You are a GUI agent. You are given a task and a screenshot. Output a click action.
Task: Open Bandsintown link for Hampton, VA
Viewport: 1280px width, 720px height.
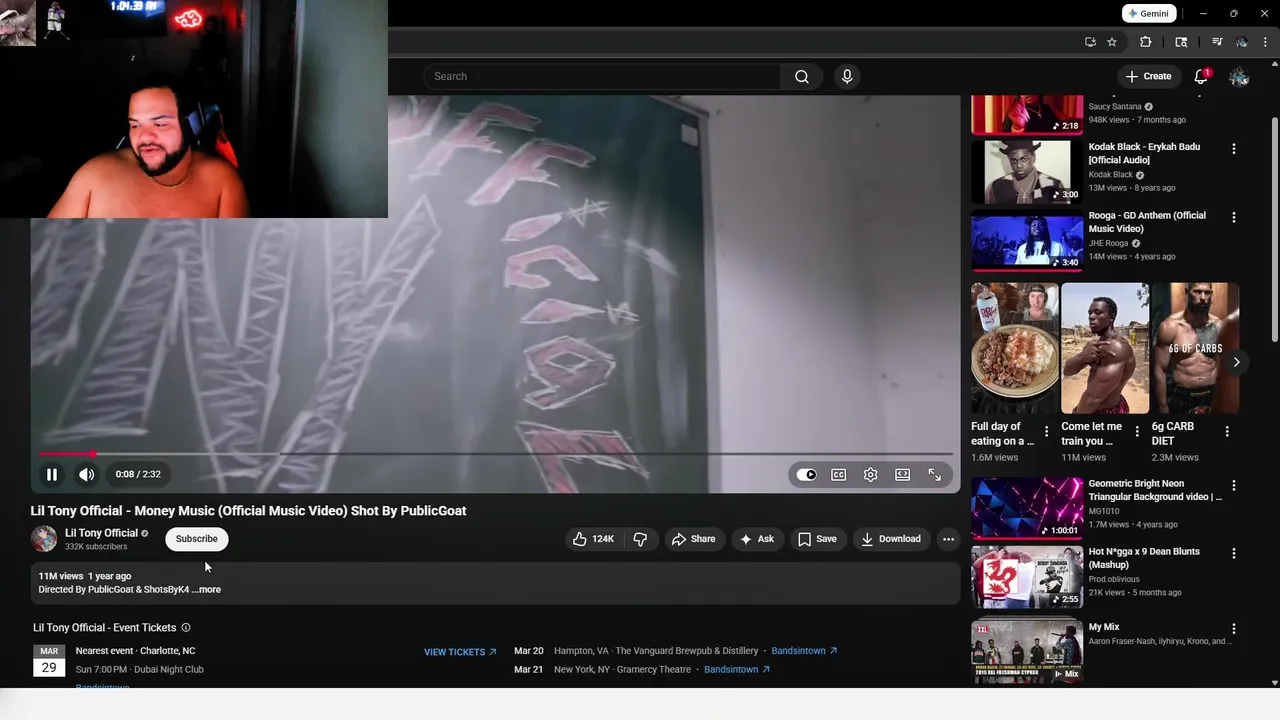(x=804, y=651)
